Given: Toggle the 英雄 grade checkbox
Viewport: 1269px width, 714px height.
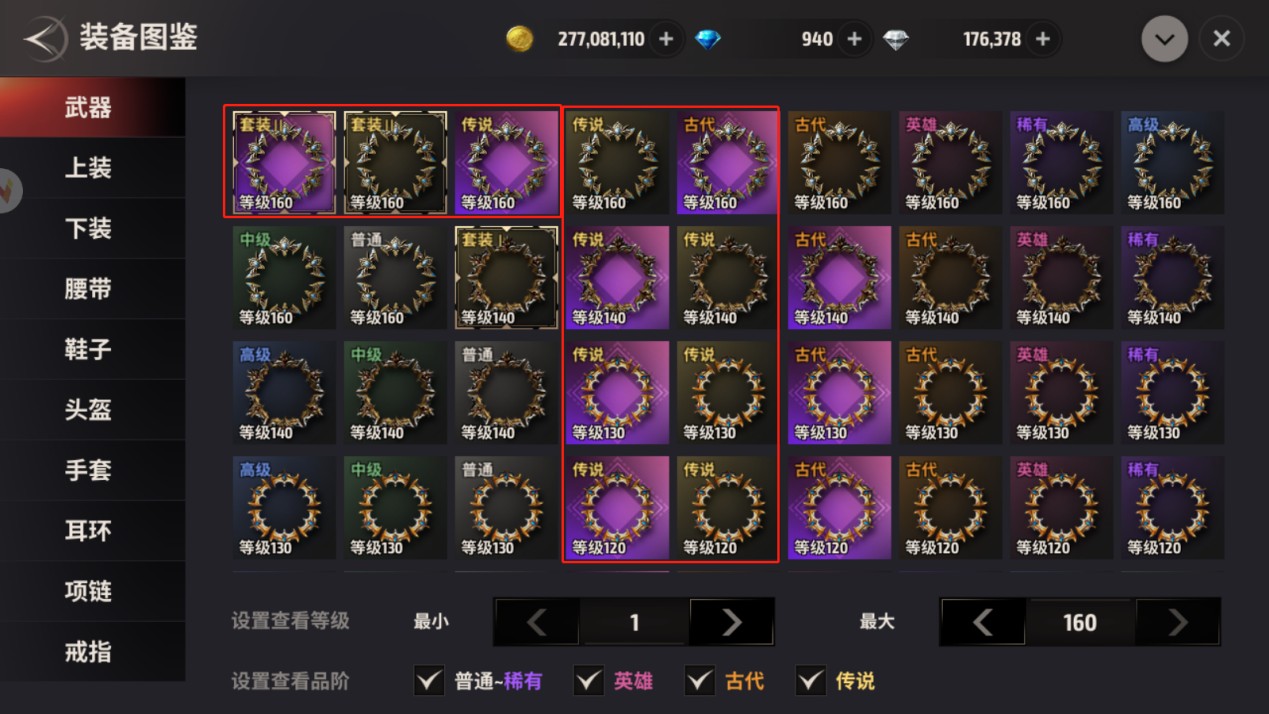Looking at the screenshot, I should [x=589, y=681].
